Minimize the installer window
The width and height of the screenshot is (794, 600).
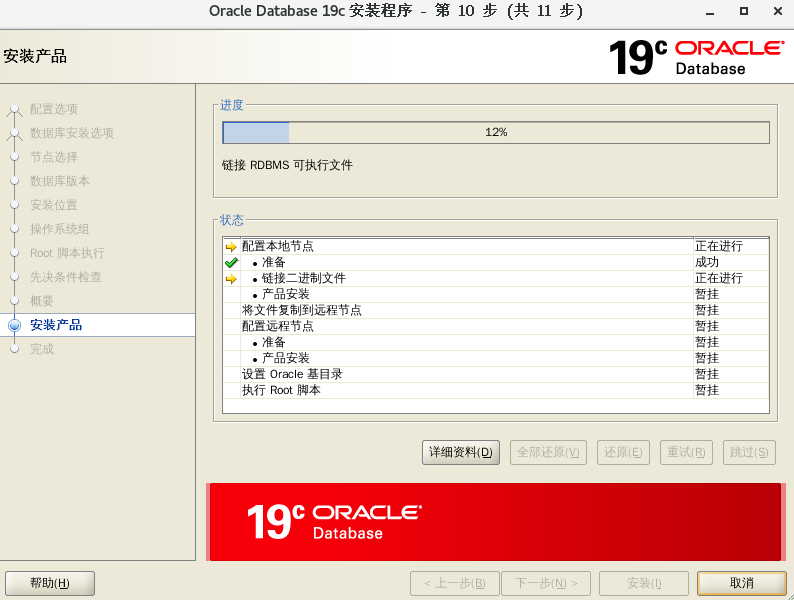(710, 12)
